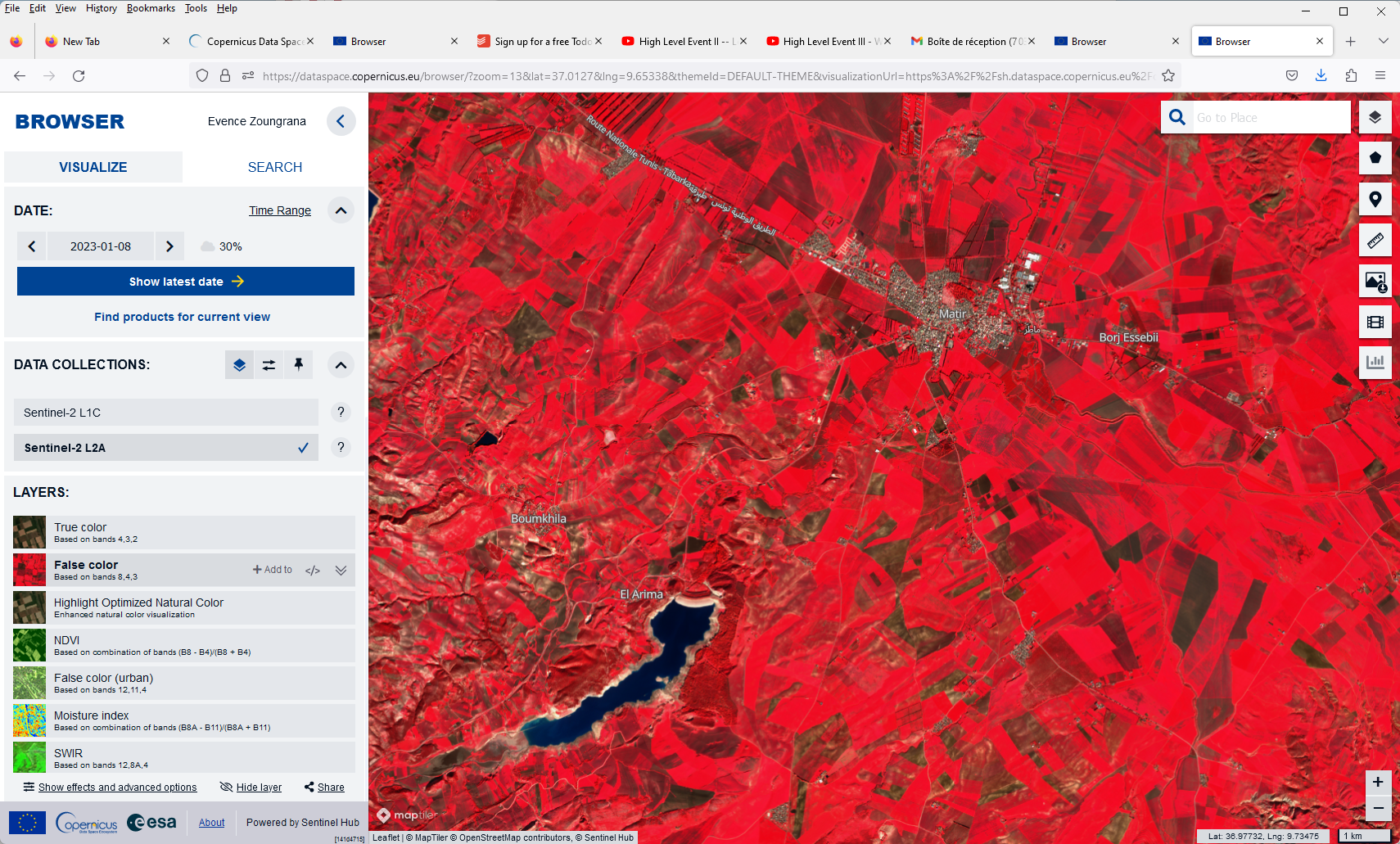
Task: Open help for Sentinel-2 L2A collection
Action: pyautogui.click(x=341, y=447)
